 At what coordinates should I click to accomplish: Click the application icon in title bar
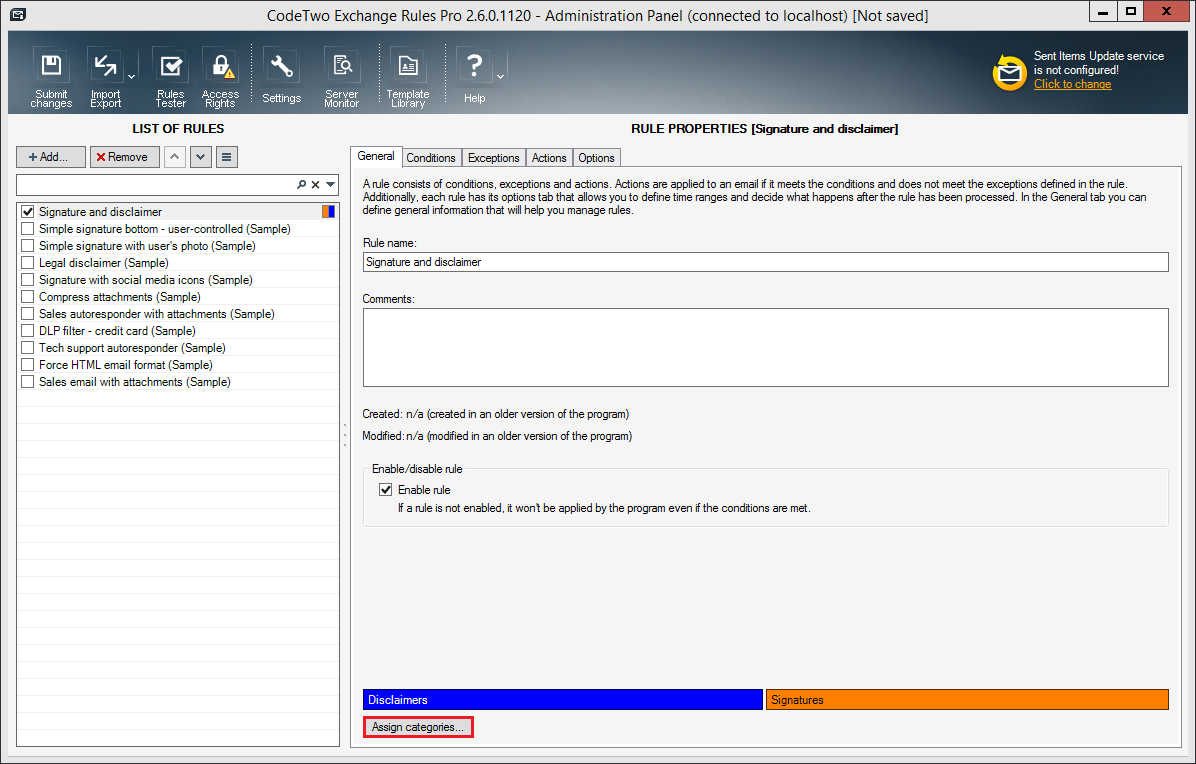tap(18, 14)
